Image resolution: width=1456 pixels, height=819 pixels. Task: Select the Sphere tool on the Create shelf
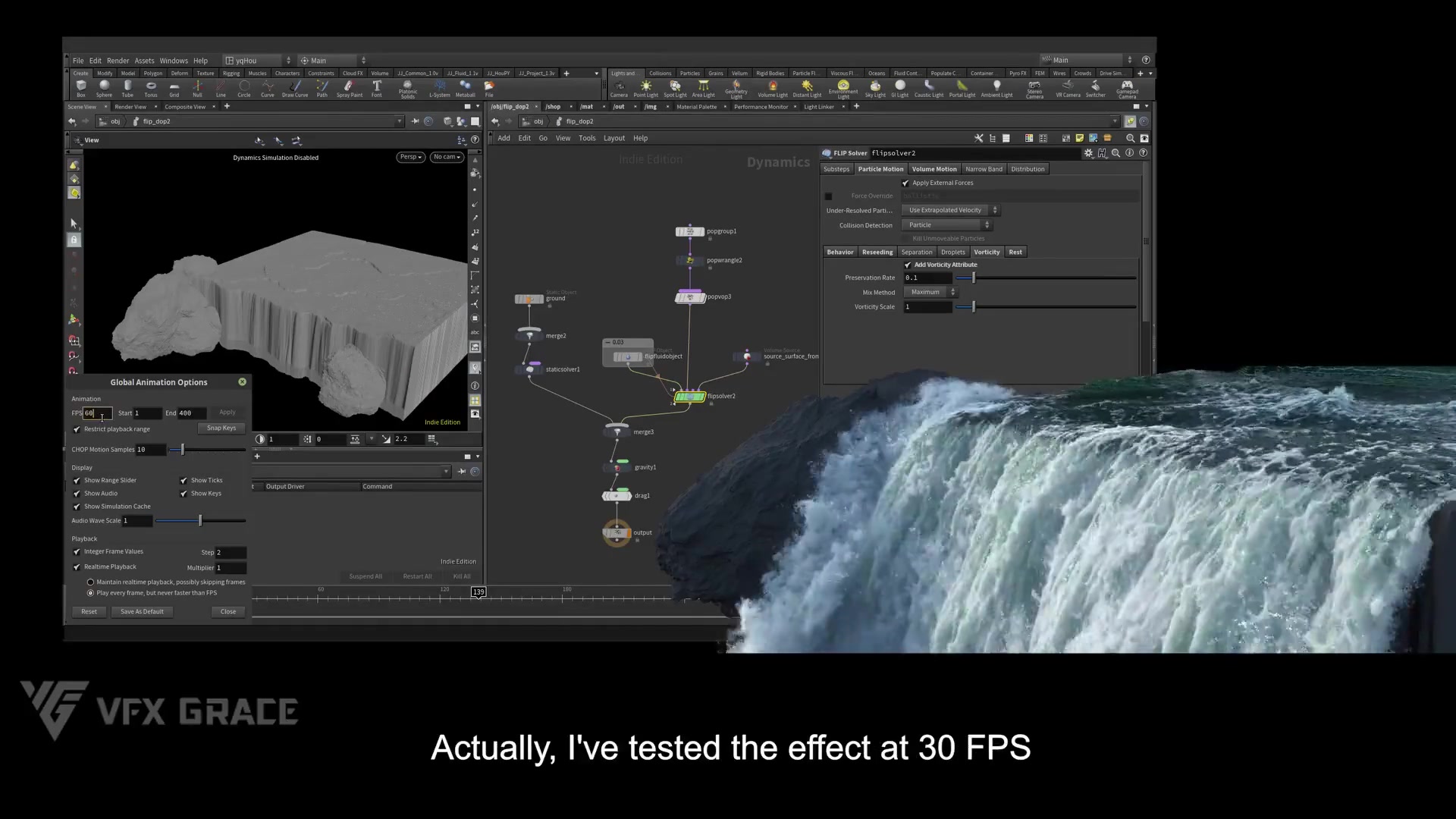pyautogui.click(x=104, y=89)
